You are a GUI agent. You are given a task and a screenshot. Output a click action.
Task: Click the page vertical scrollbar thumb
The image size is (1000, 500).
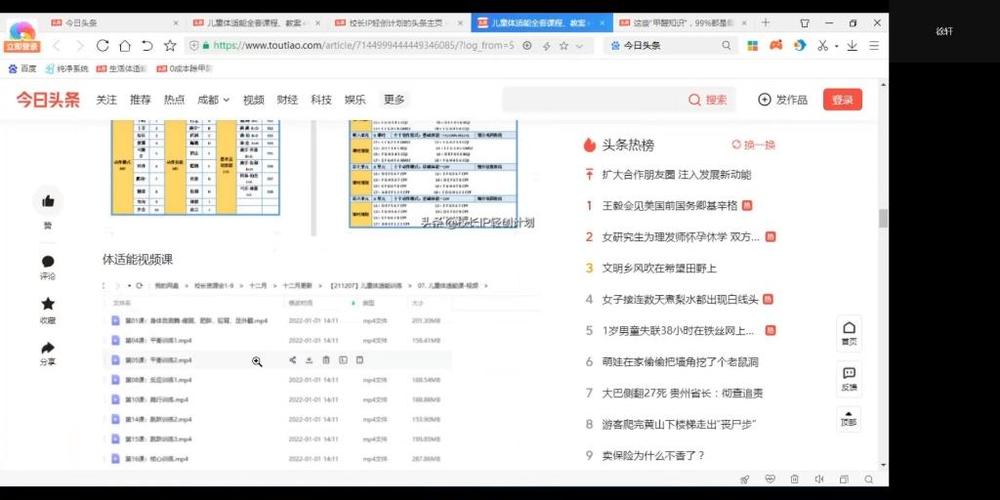pos(883,218)
